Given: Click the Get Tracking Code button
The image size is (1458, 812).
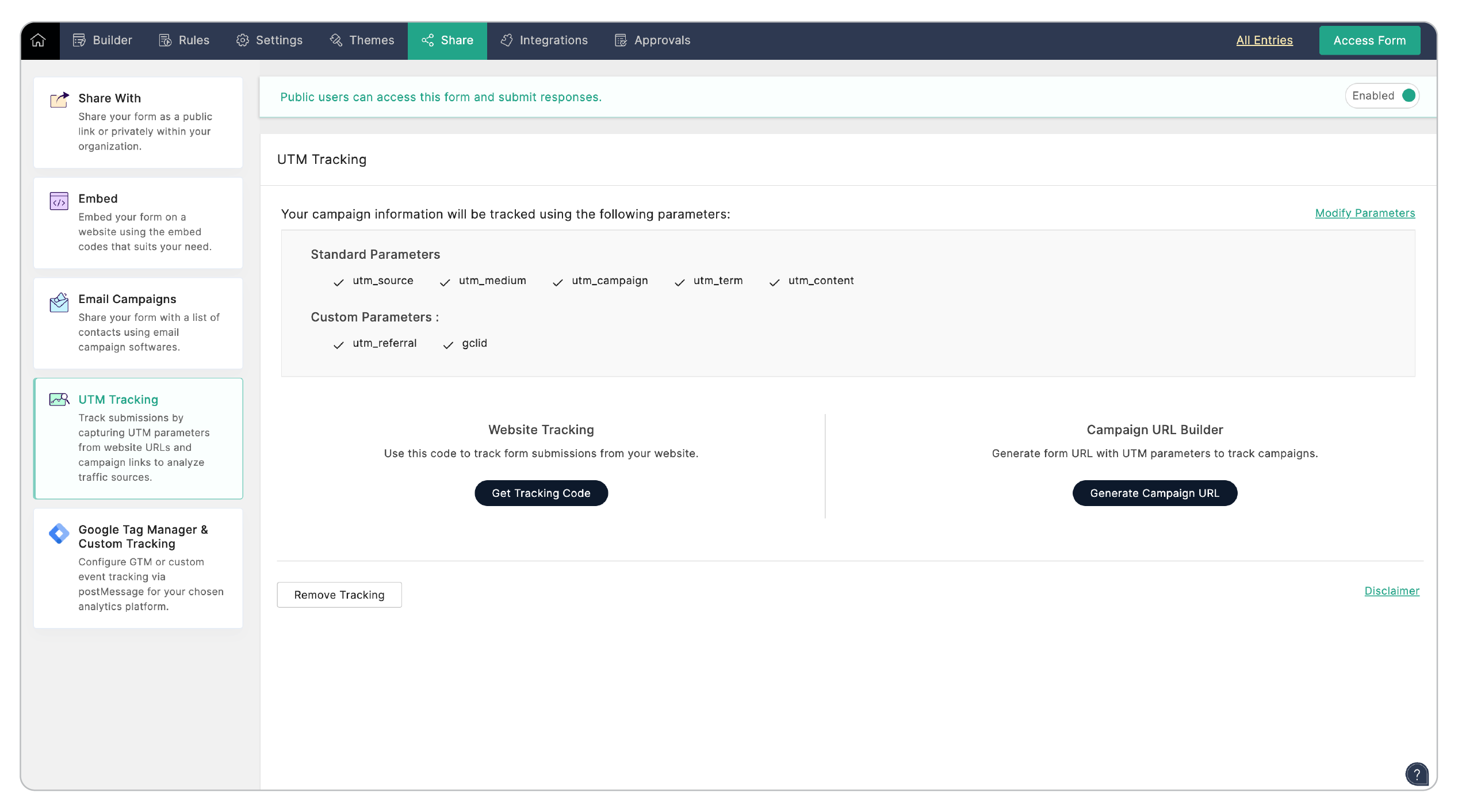Looking at the screenshot, I should [541, 493].
